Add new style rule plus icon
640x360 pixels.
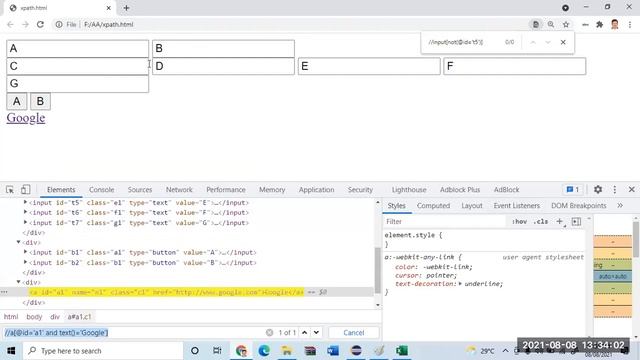(x=560, y=221)
